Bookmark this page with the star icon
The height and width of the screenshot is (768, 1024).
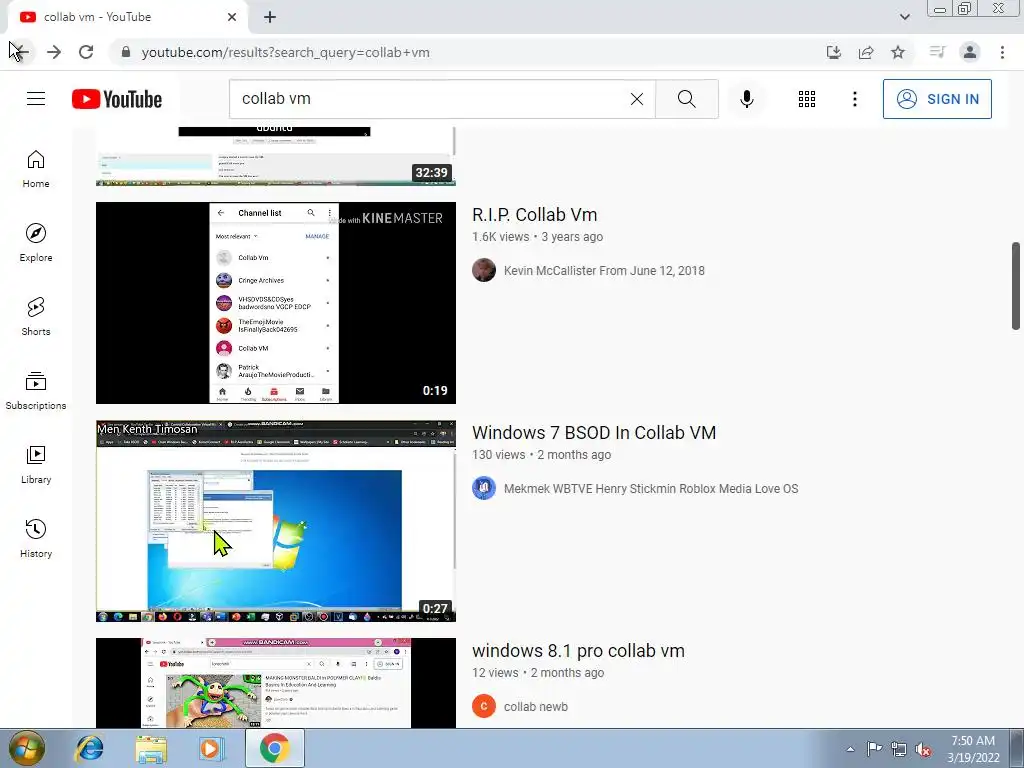coord(898,52)
